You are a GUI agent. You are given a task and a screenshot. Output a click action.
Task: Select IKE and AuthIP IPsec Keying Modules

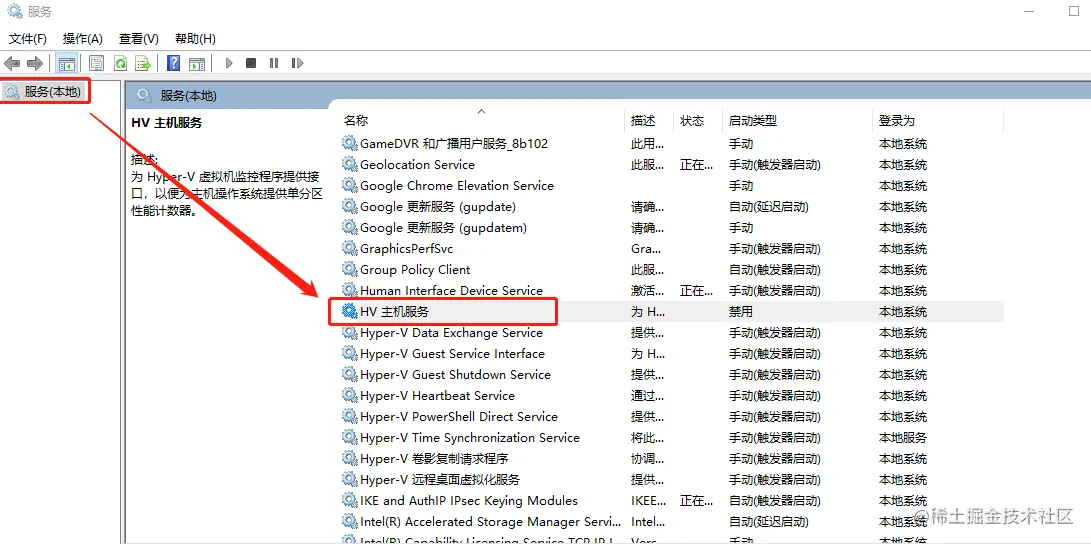pyautogui.click(x=468, y=500)
